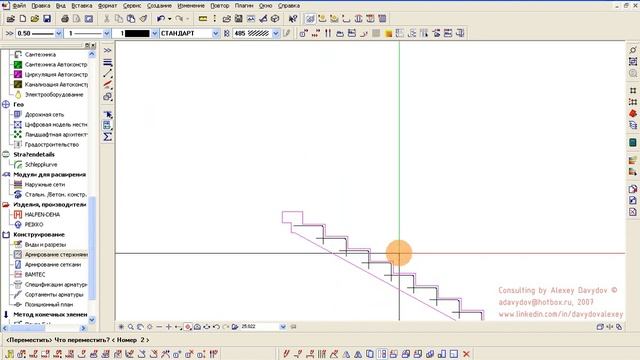This screenshot has height=360, width=640.
Task: Open the Создание menu
Action: pyautogui.click(x=159, y=6)
